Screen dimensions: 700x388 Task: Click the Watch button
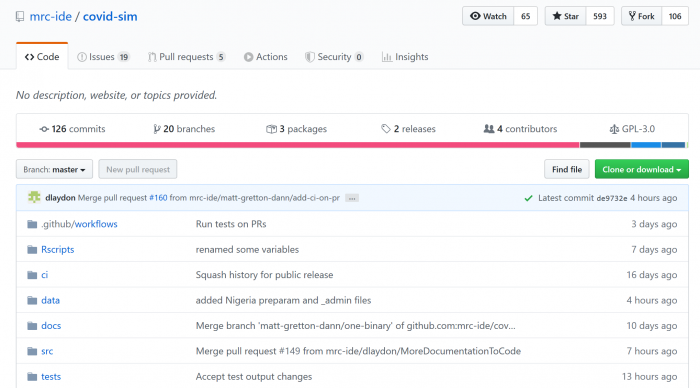coord(488,16)
